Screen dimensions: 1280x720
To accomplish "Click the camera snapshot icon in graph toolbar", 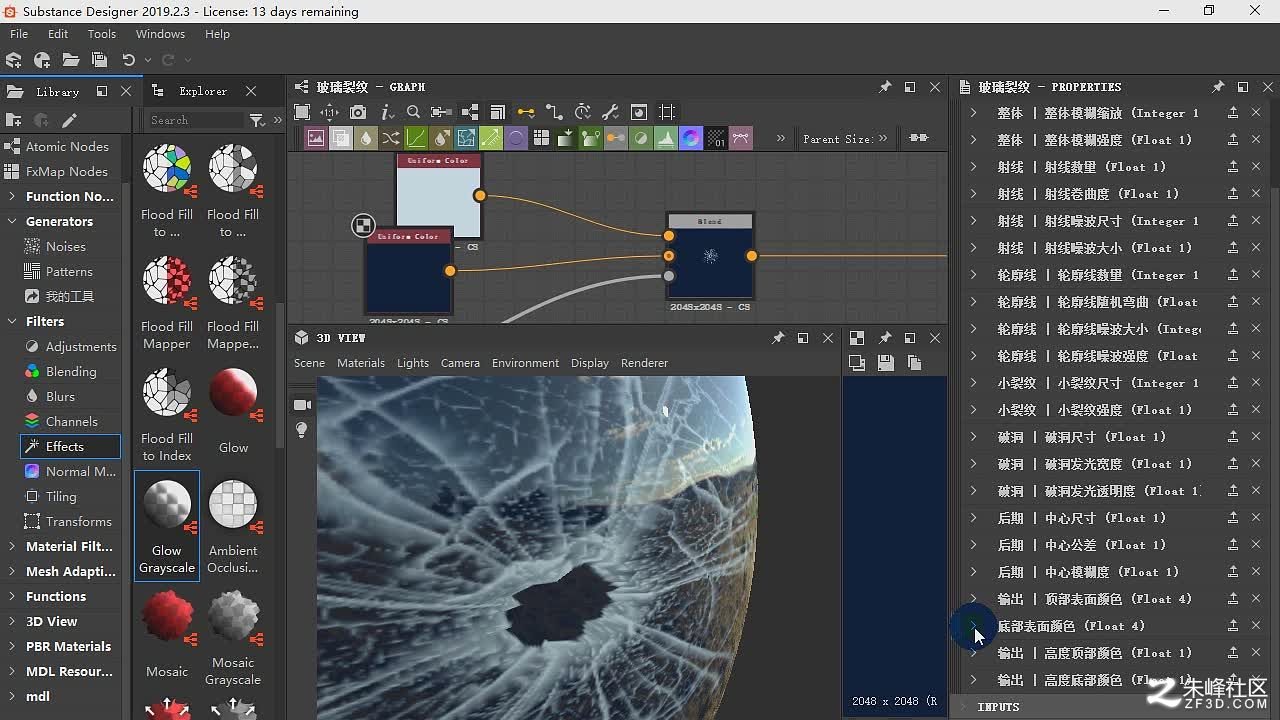I will click(x=358, y=112).
